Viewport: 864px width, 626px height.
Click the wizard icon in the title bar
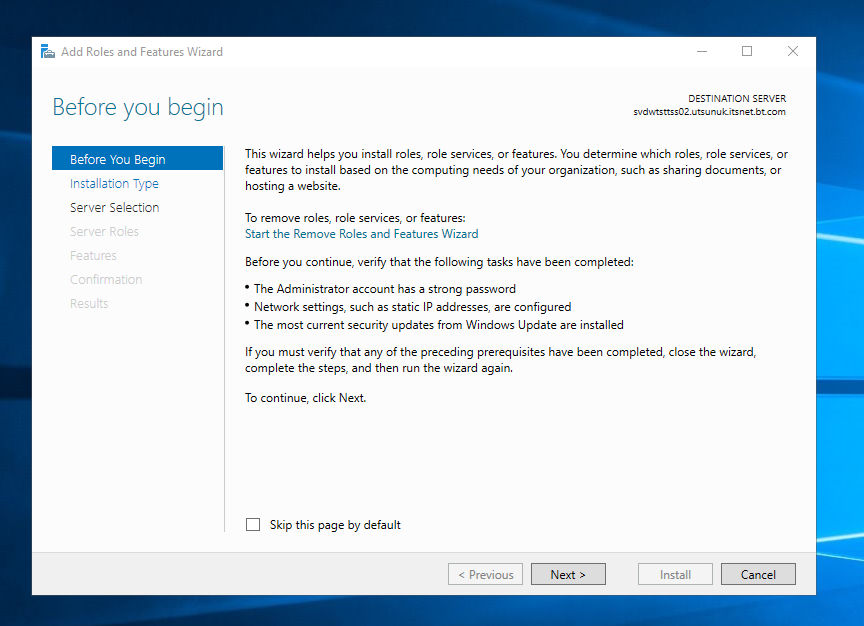[x=48, y=52]
